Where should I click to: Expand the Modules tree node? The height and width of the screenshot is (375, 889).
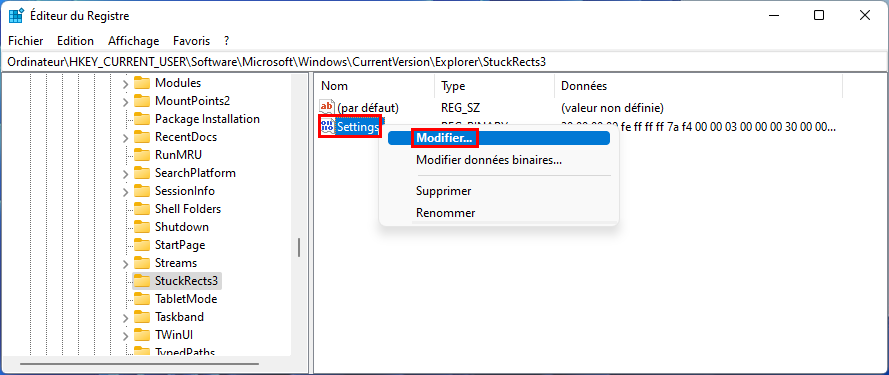point(125,83)
